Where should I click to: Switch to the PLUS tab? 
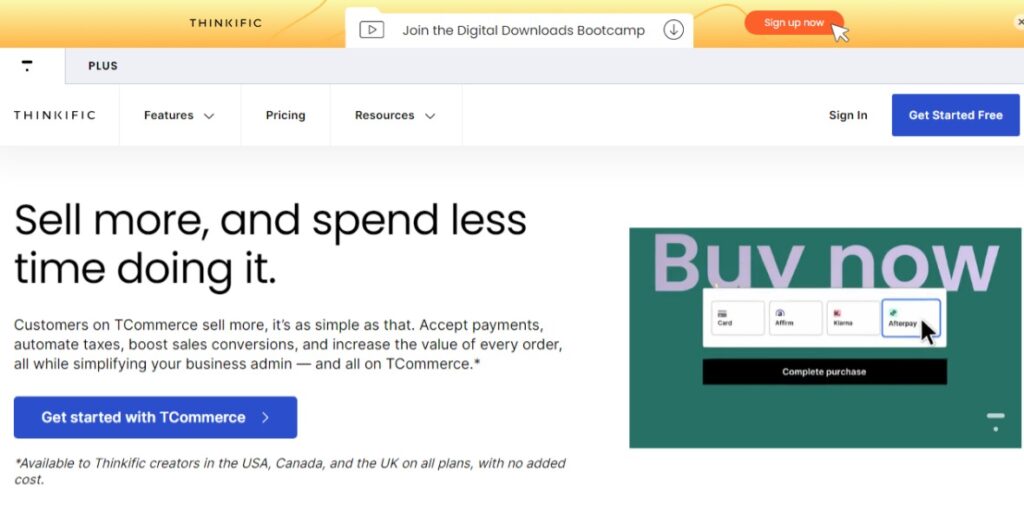click(103, 66)
